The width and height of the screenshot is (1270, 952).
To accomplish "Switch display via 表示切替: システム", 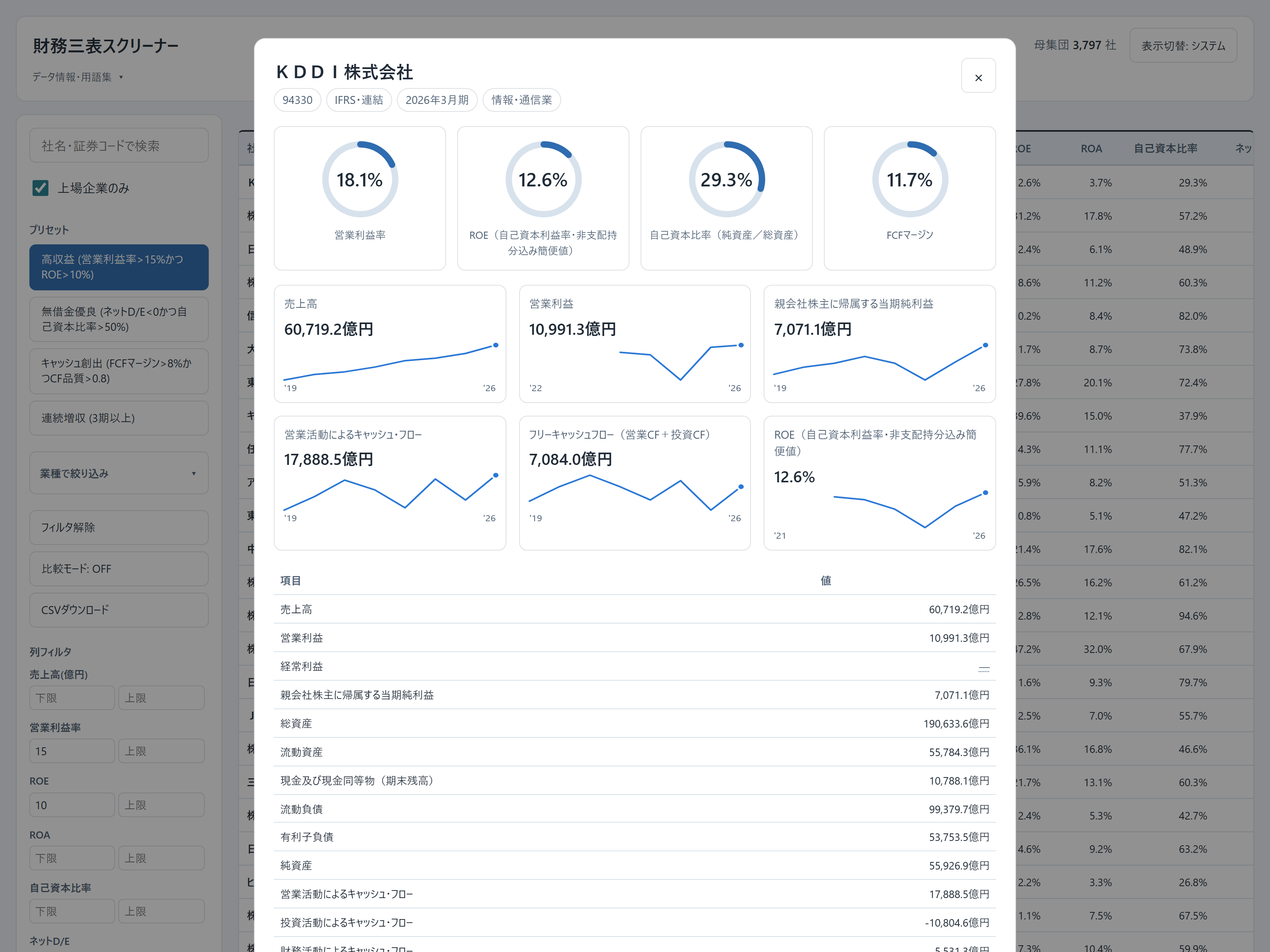I will pos(1183,45).
